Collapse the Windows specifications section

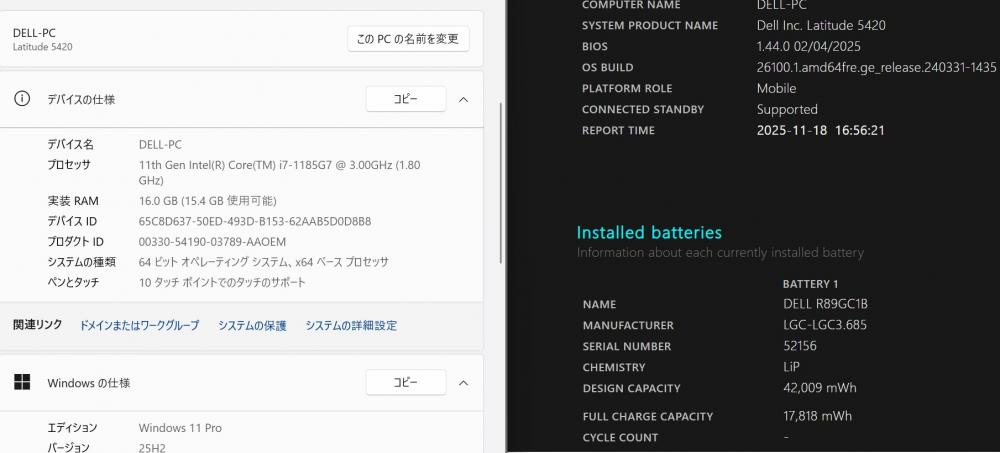464,383
